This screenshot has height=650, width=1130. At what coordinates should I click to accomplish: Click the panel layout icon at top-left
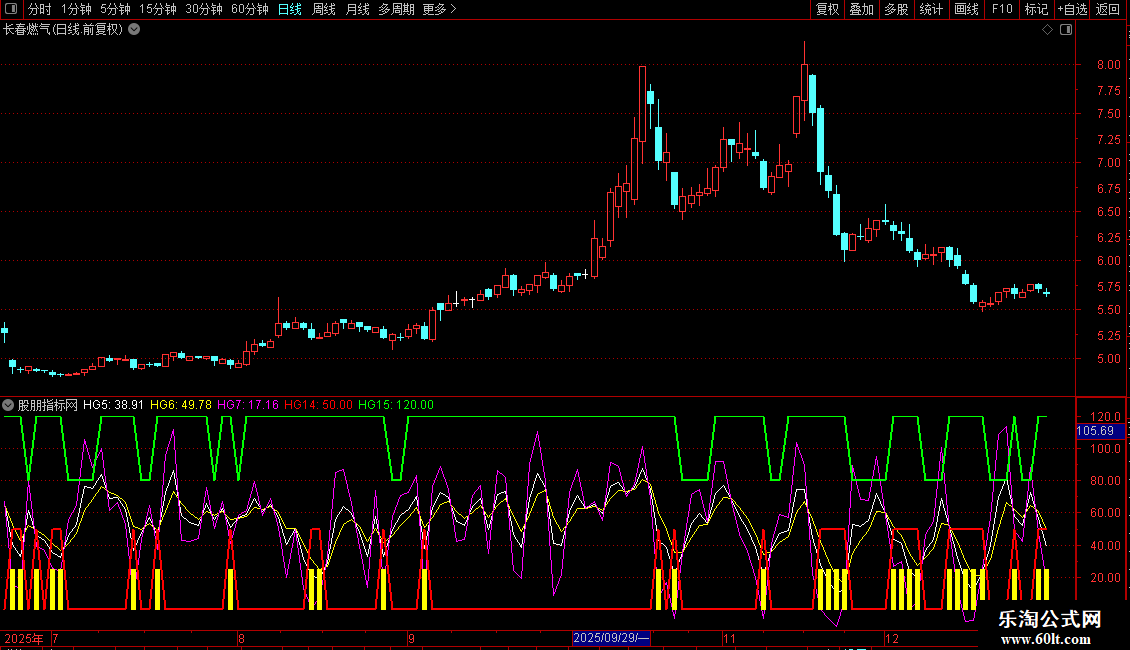point(11,9)
